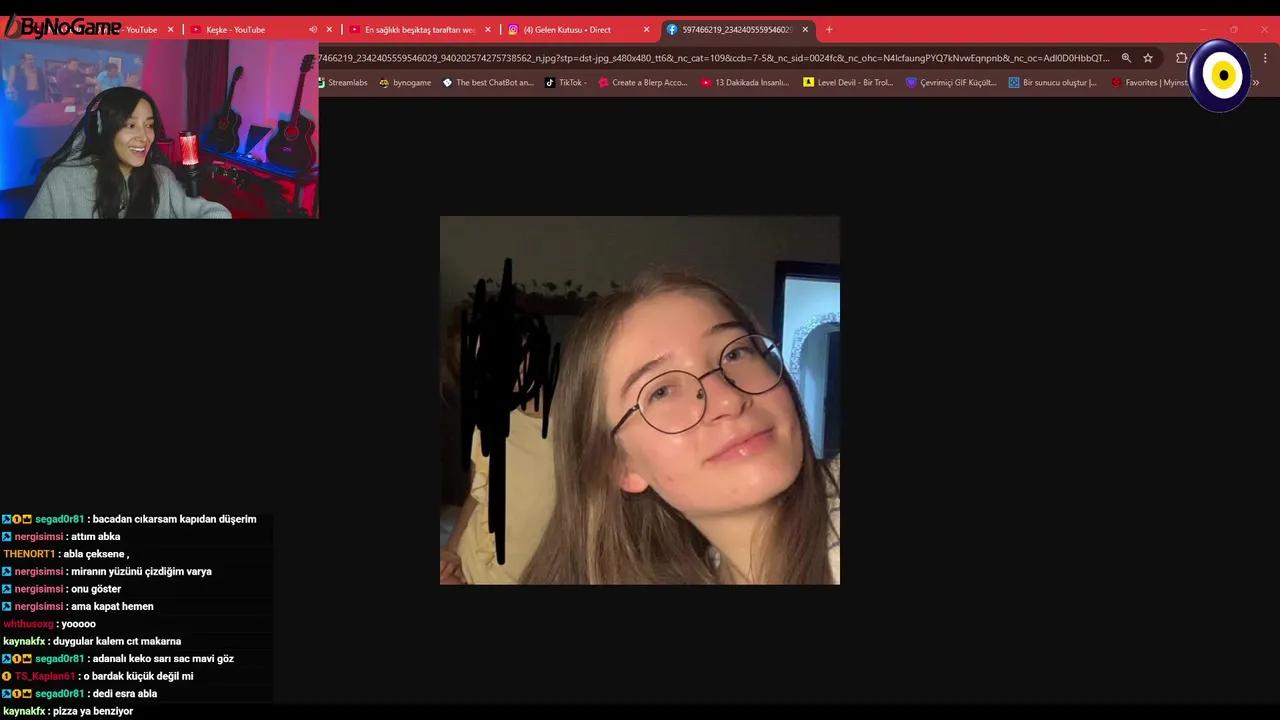Click chat message 'miranın yüzünü çizdiğim varya'
This screenshot has width=1280, height=720.
point(141,572)
